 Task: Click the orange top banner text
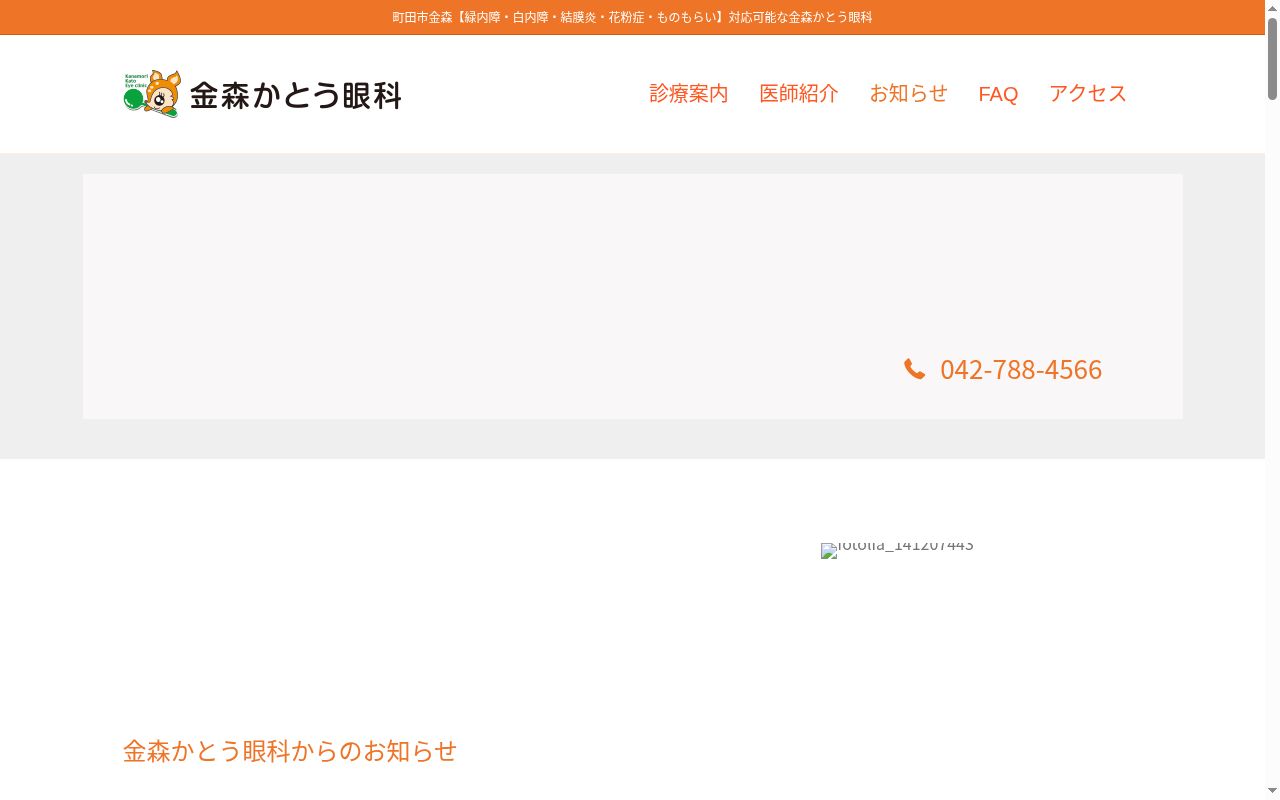coord(632,17)
